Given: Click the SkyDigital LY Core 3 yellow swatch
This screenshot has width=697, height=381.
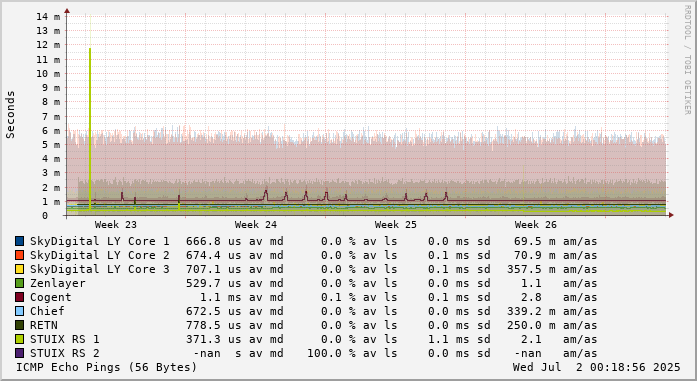Looking at the screenshot, I should coord(20,269).
